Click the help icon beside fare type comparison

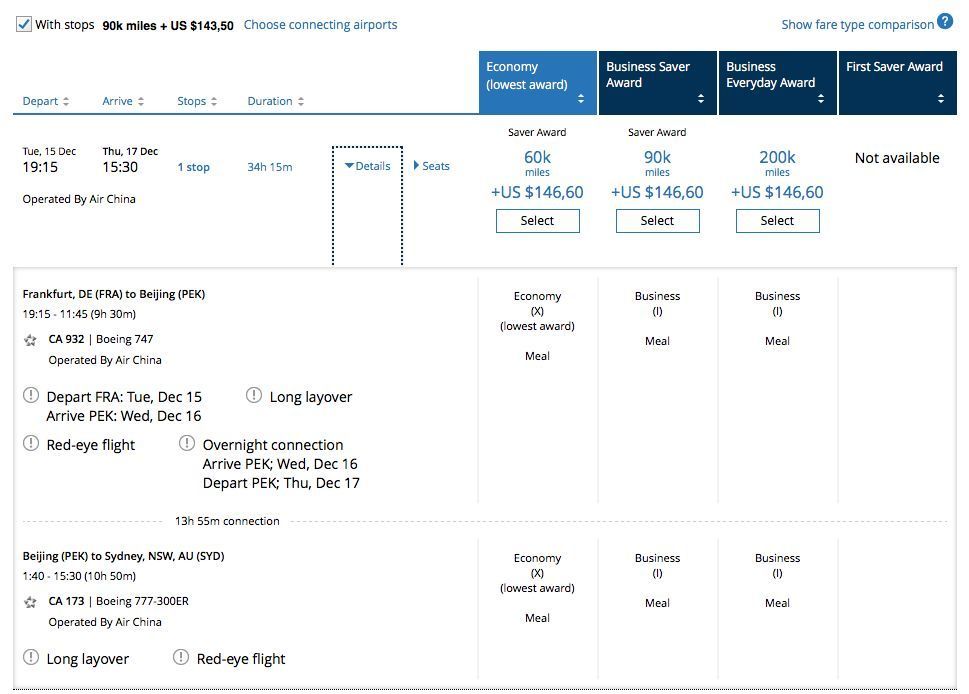tap(945, 22)
